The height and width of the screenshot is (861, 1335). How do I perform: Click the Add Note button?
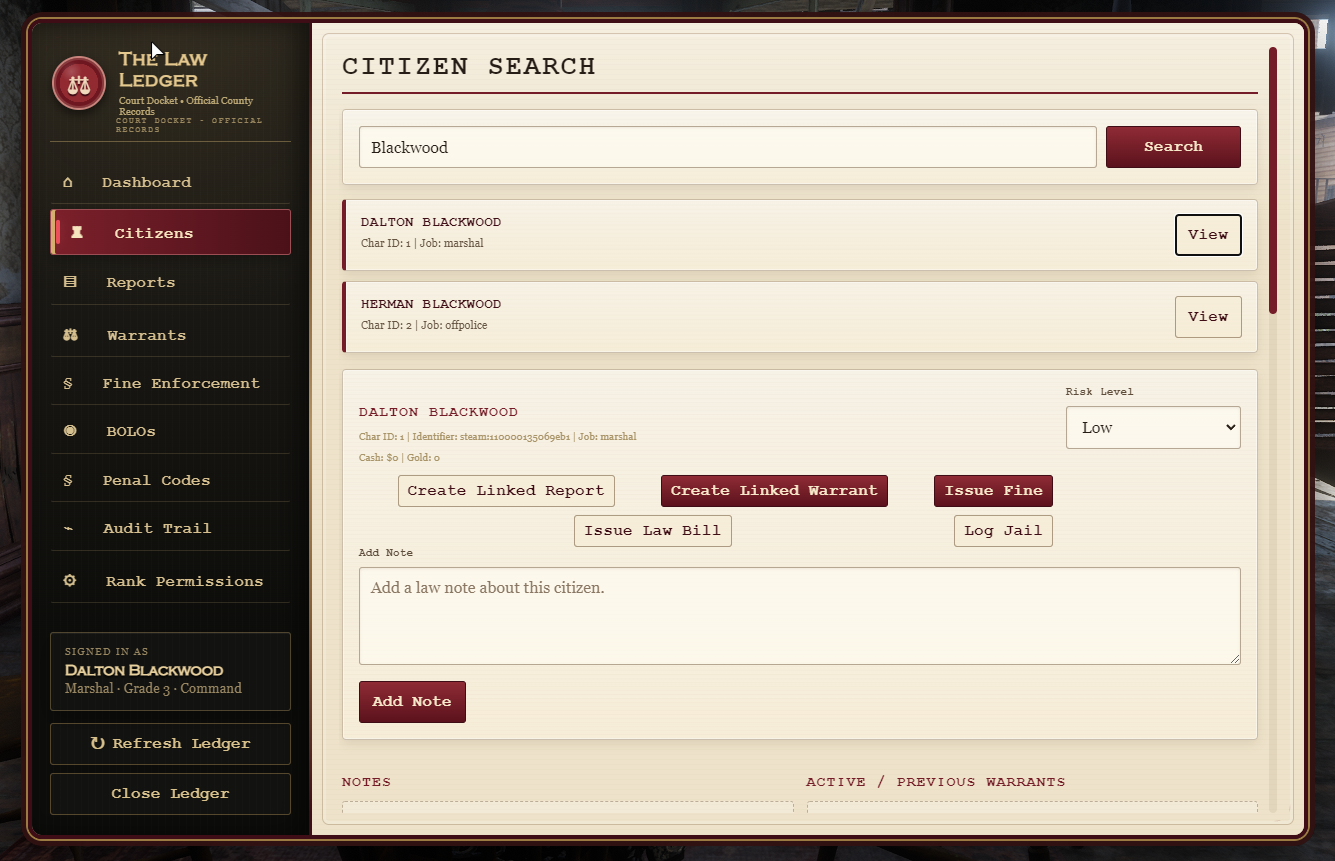tap(412, 702)
